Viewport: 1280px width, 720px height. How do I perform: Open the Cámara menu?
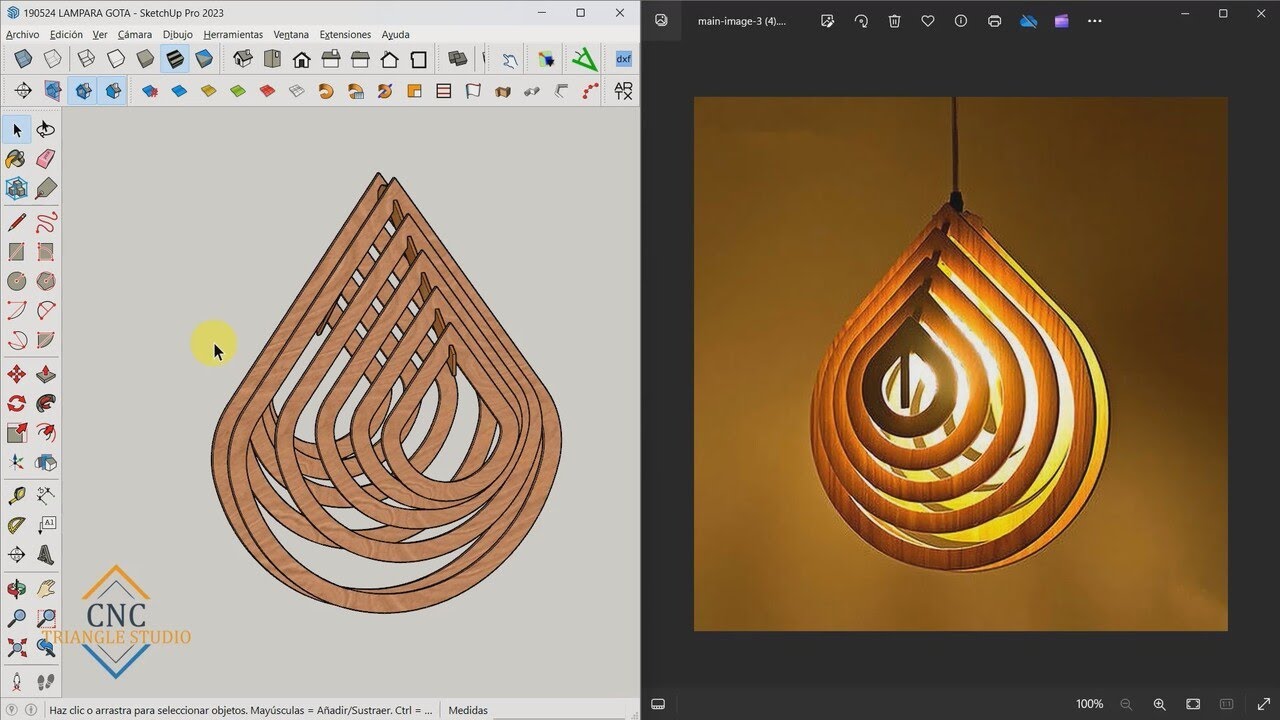point(135,35)
